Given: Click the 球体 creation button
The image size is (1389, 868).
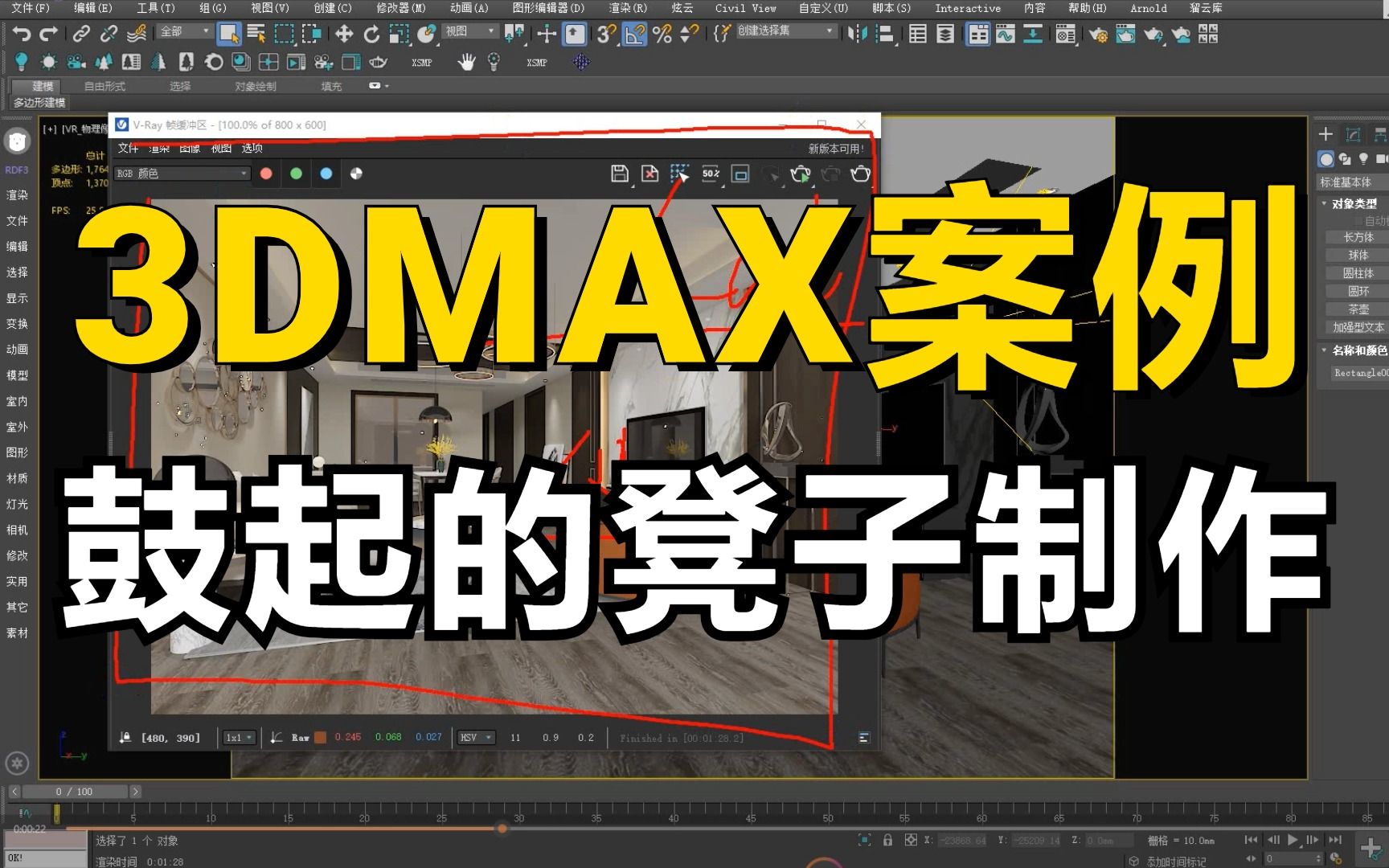Looking at the screenshot, I should coord(1358,255).
